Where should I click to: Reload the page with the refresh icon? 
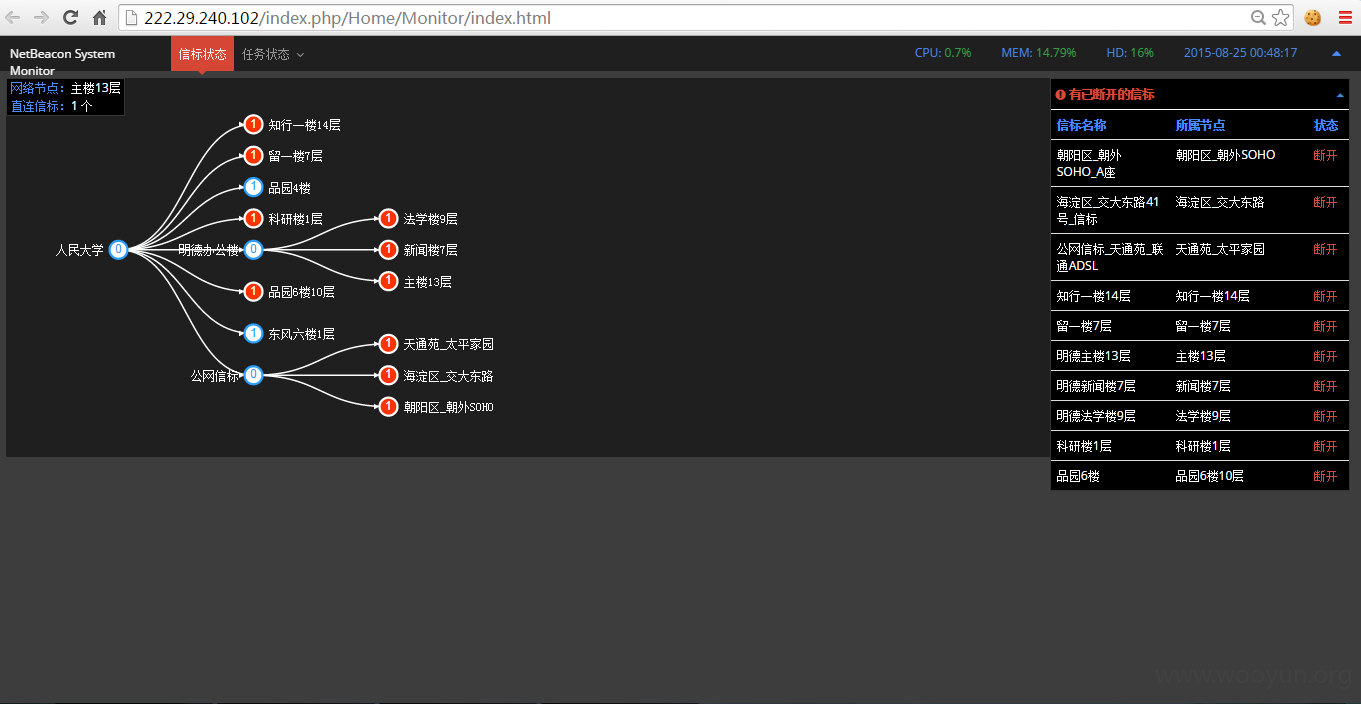coord(71,17)
